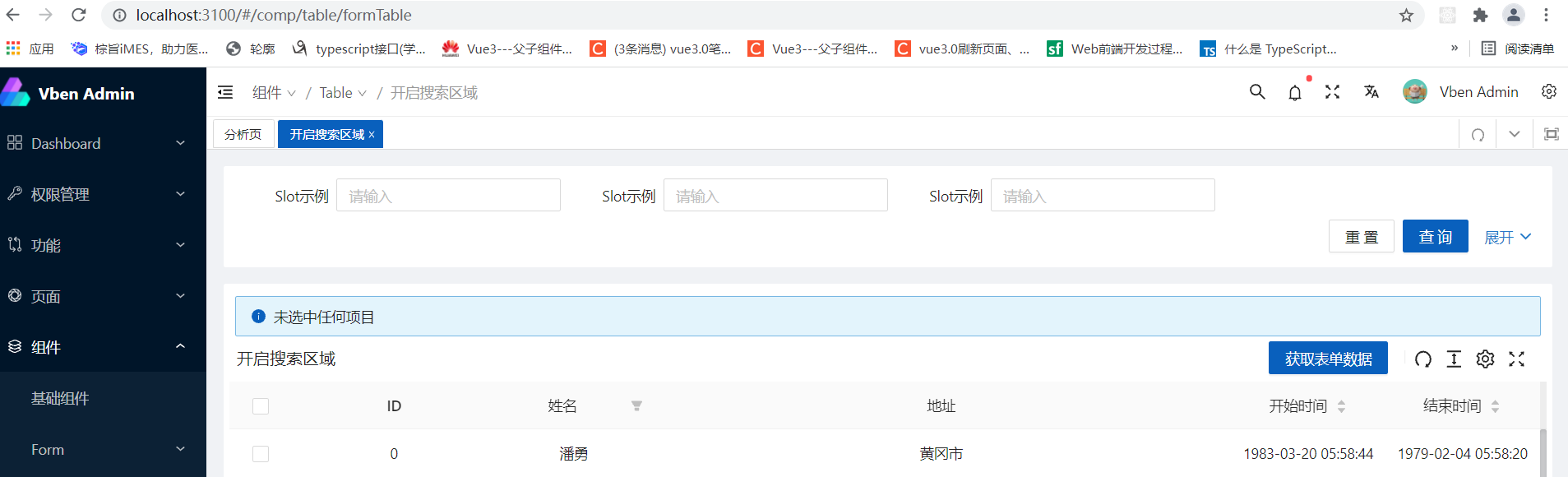Open 基础组件 in the sidebar
Screen dimensions: 1568x477
(x=103, y=398)
